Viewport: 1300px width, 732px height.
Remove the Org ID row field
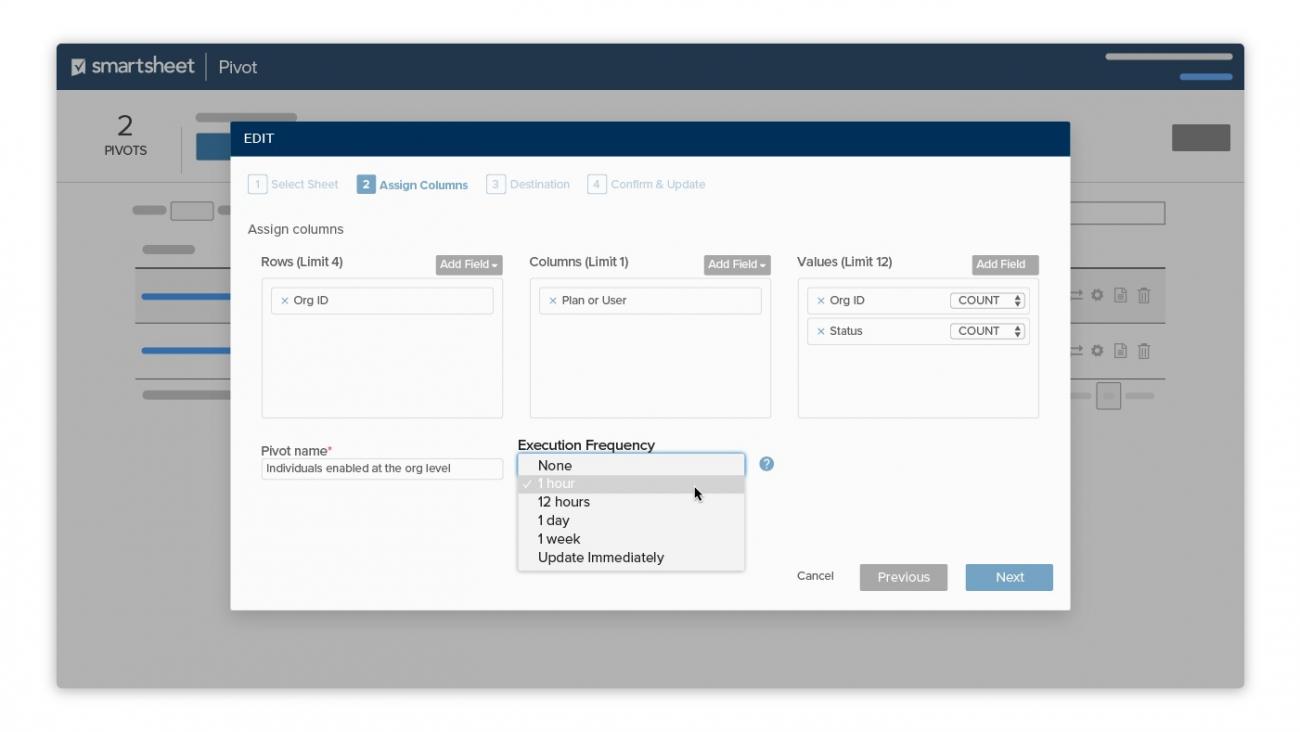(287, 300)
